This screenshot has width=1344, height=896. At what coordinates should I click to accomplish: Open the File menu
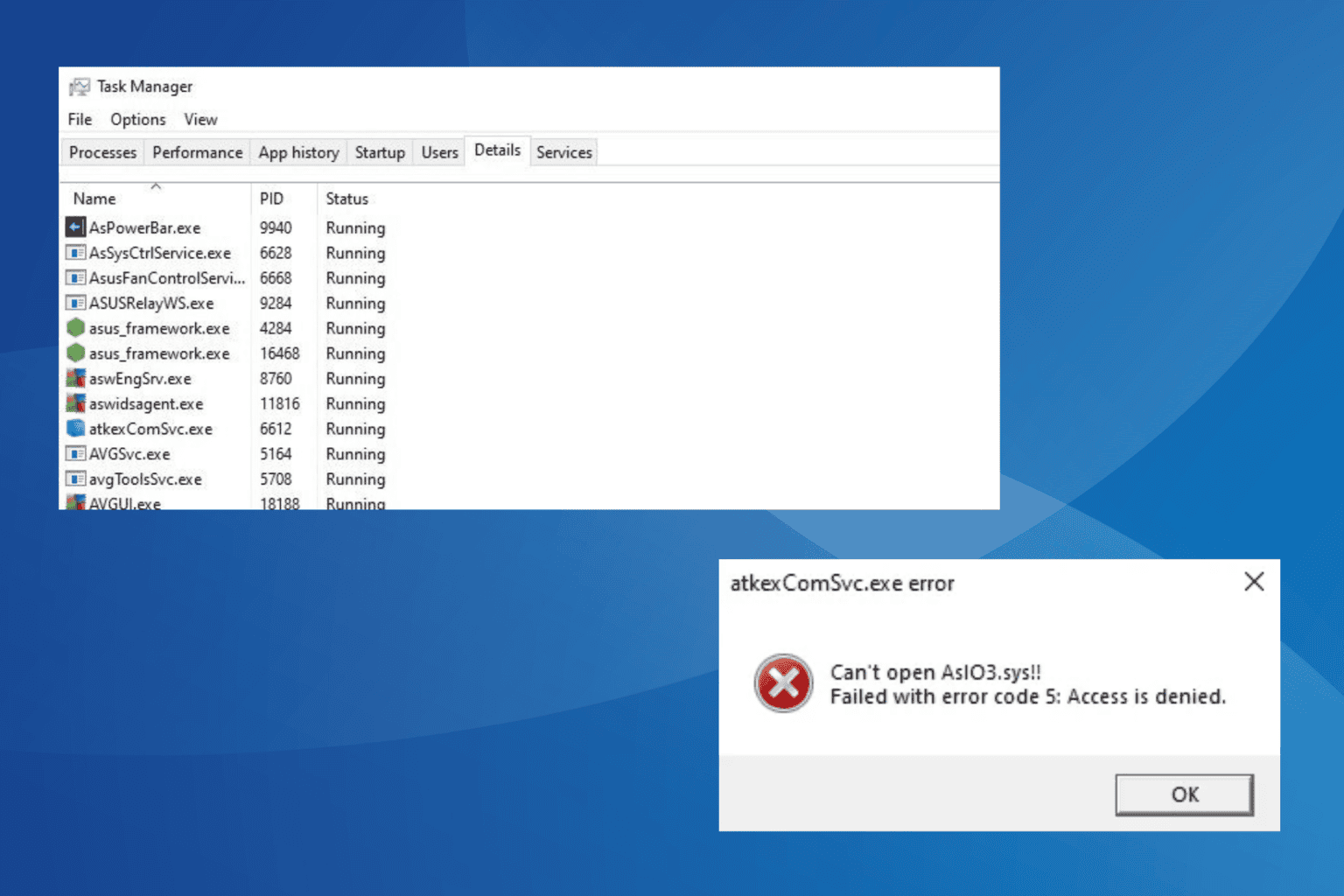(80, 119)
